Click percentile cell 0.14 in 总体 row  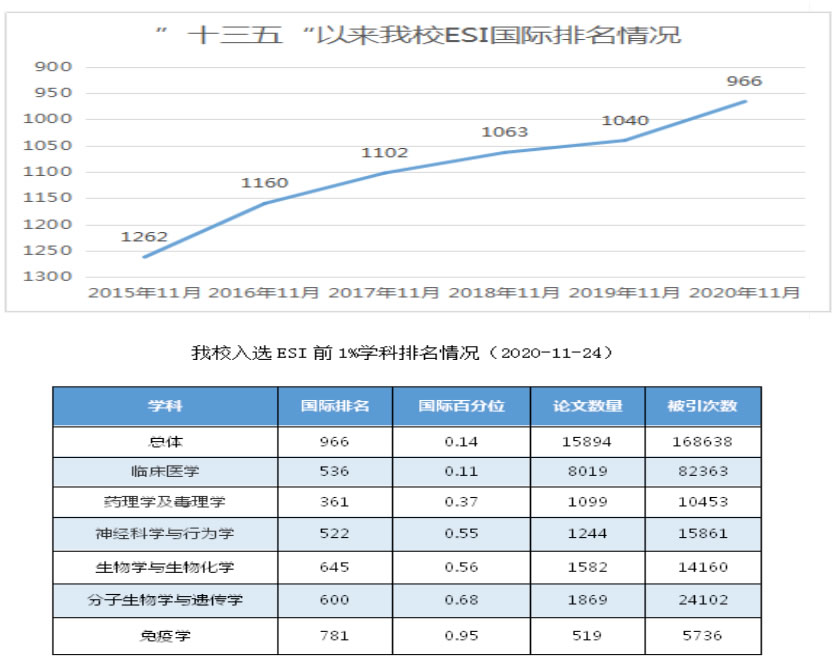(x=461, y=442)
